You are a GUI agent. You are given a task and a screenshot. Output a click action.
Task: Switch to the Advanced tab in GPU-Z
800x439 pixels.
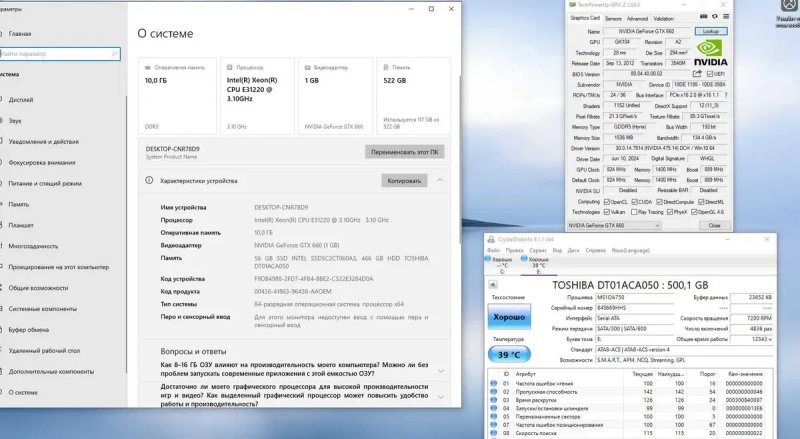637,18
